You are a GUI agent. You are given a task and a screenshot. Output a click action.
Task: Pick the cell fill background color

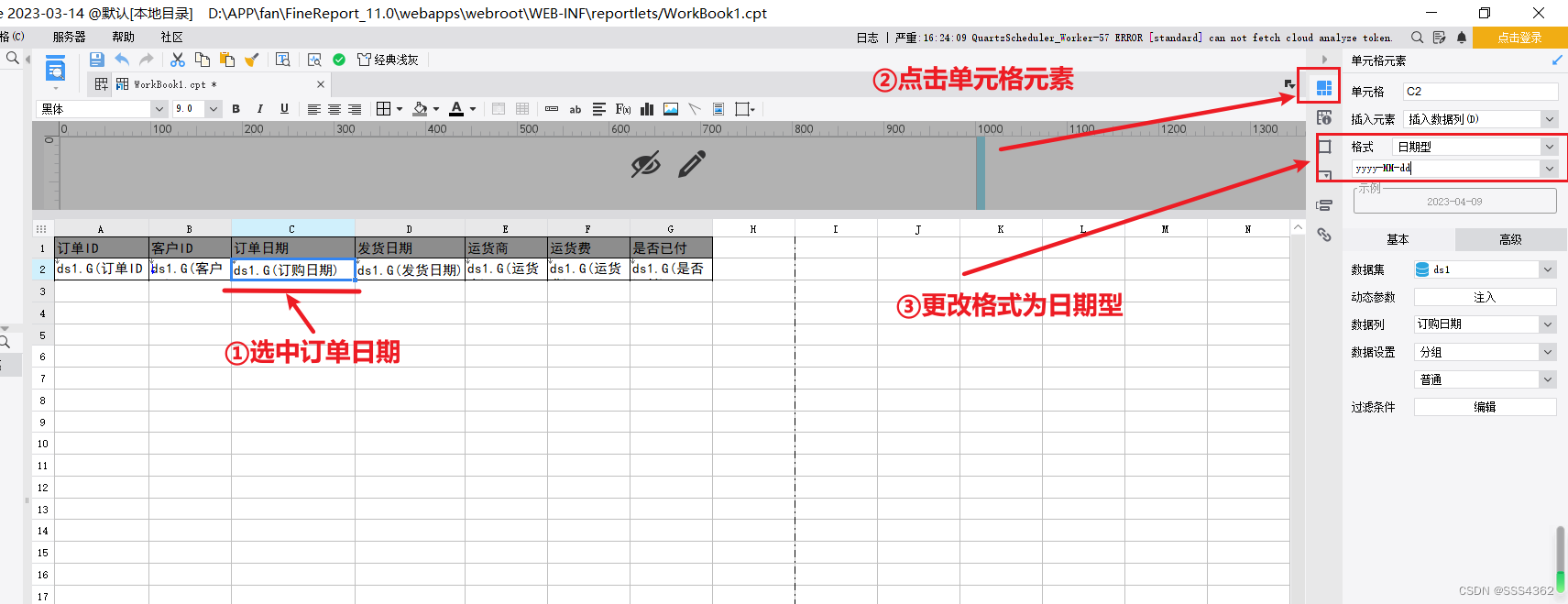(x=420, y=109)
